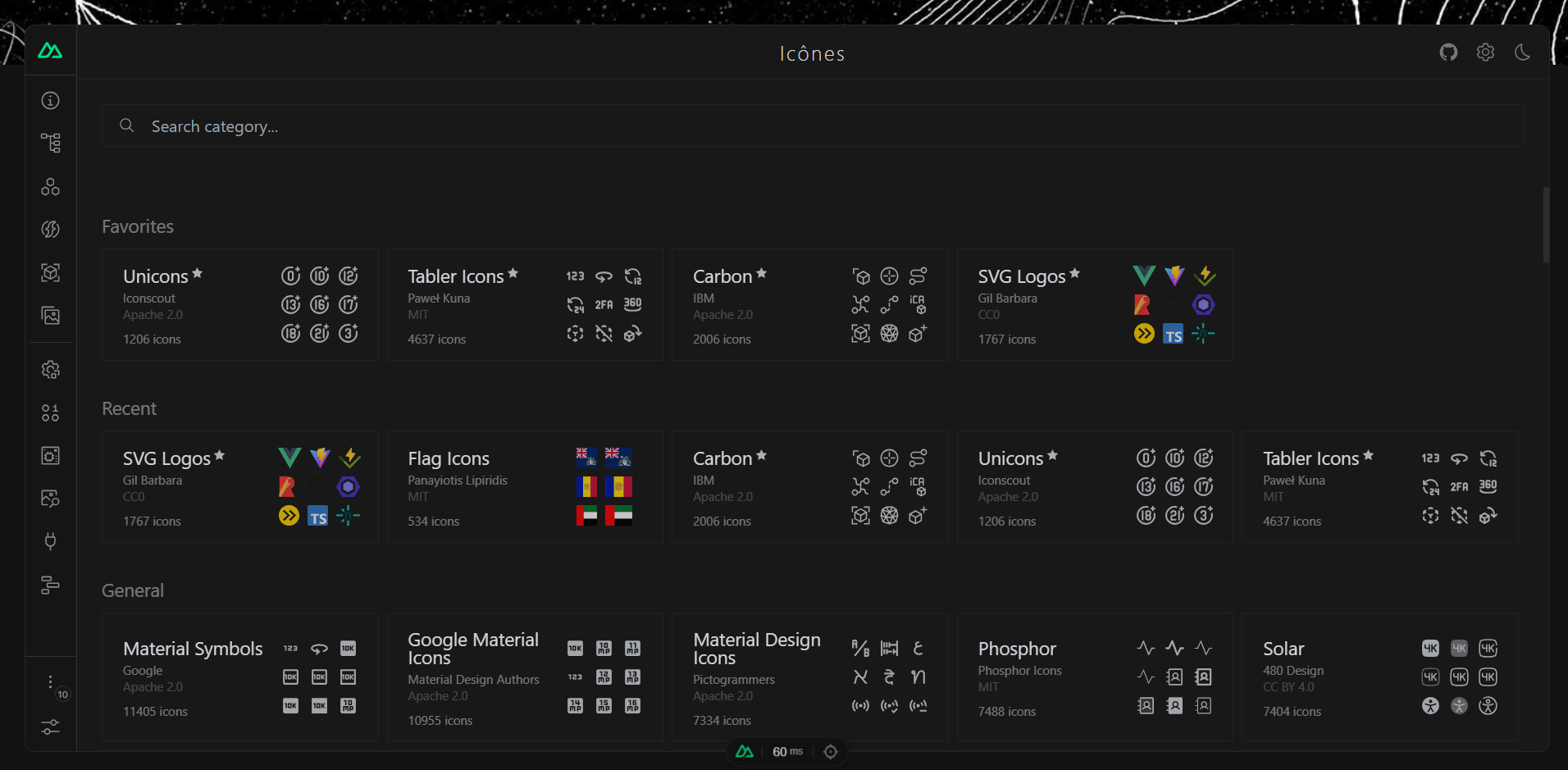The width and height of the screenshot is (1568, 770).
Task: Click the Panayiotis Lipiridis author text
Action: [x=458, y=481]
